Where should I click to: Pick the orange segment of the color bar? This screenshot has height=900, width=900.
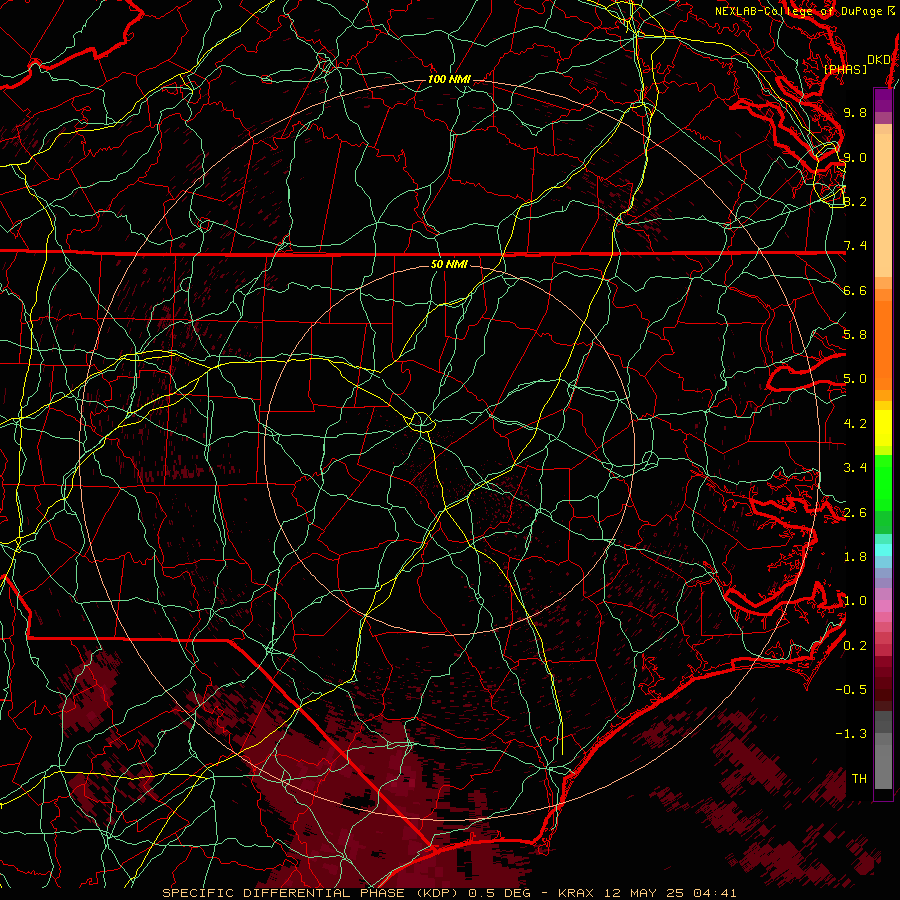883,344
